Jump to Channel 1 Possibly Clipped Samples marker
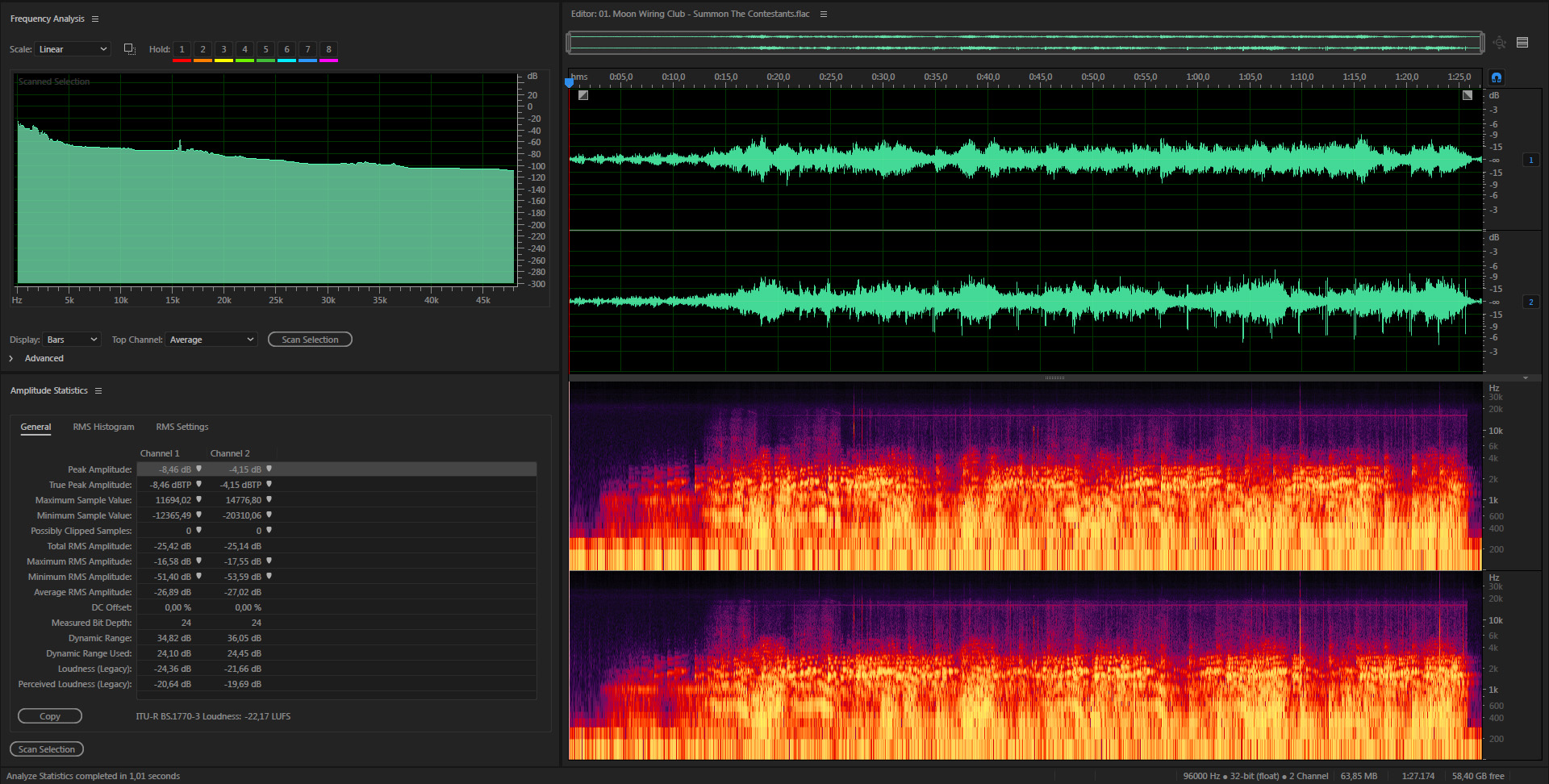This screenshot has height=784, width=1549. tap(199, 530)
